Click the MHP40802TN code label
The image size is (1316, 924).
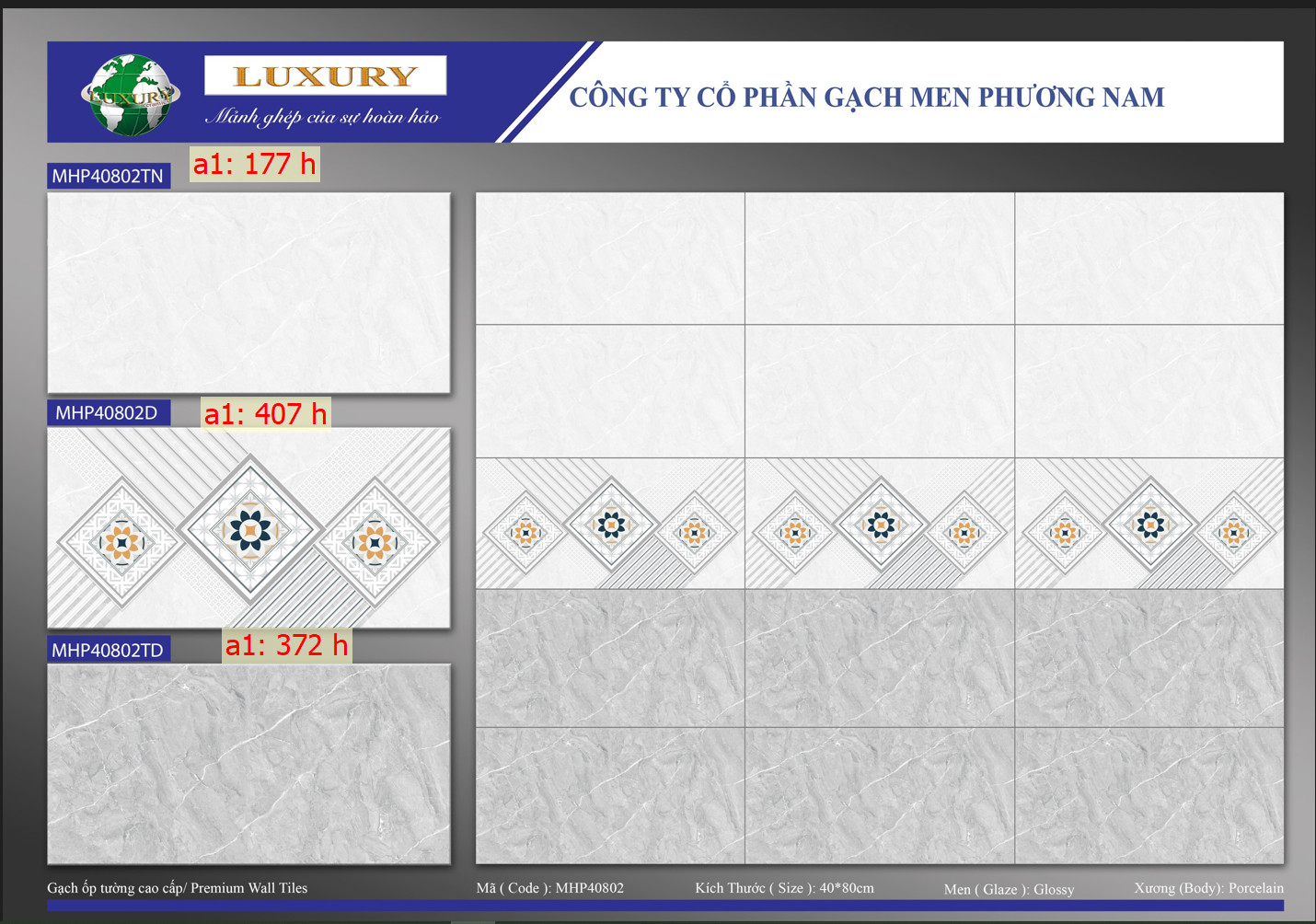pyautogui.click(x=109, y=176)
